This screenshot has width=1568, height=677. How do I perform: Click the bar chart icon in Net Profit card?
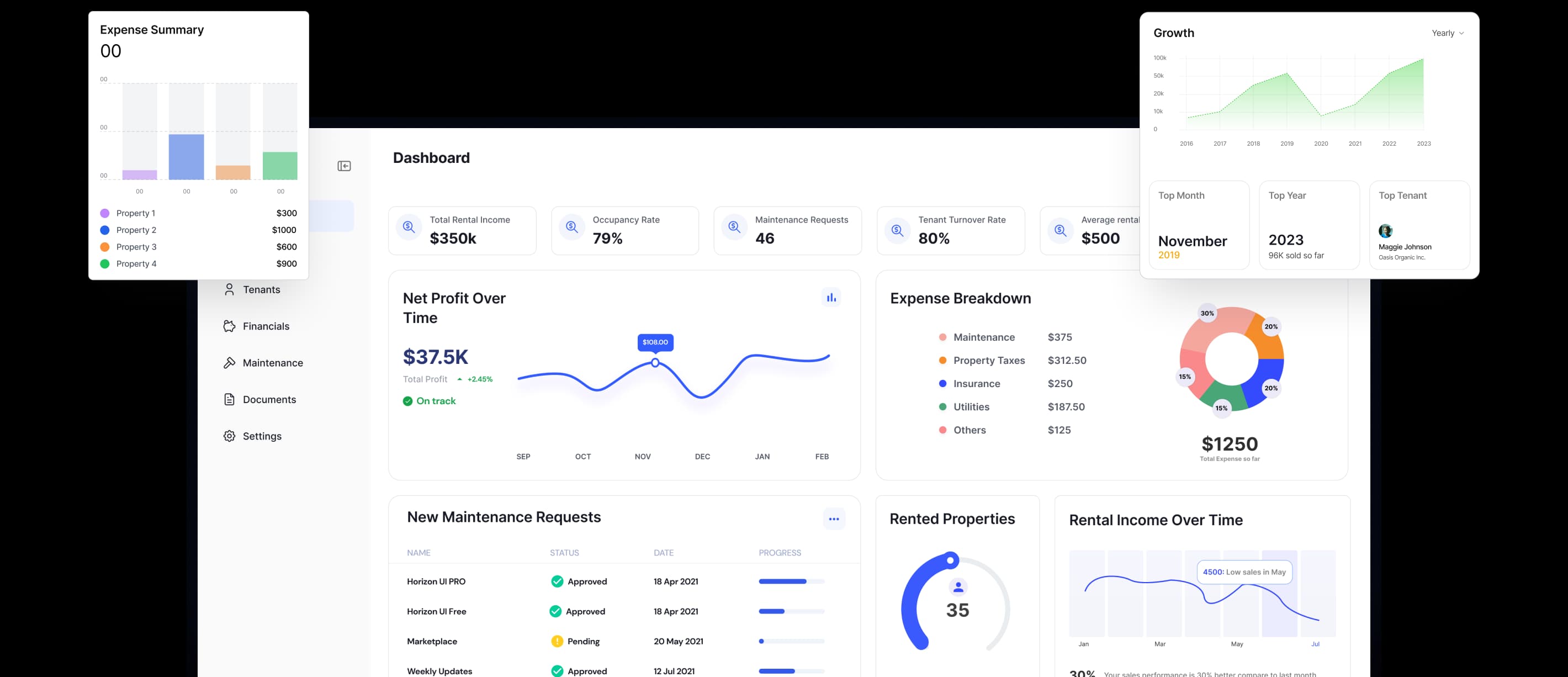[831, 298]
